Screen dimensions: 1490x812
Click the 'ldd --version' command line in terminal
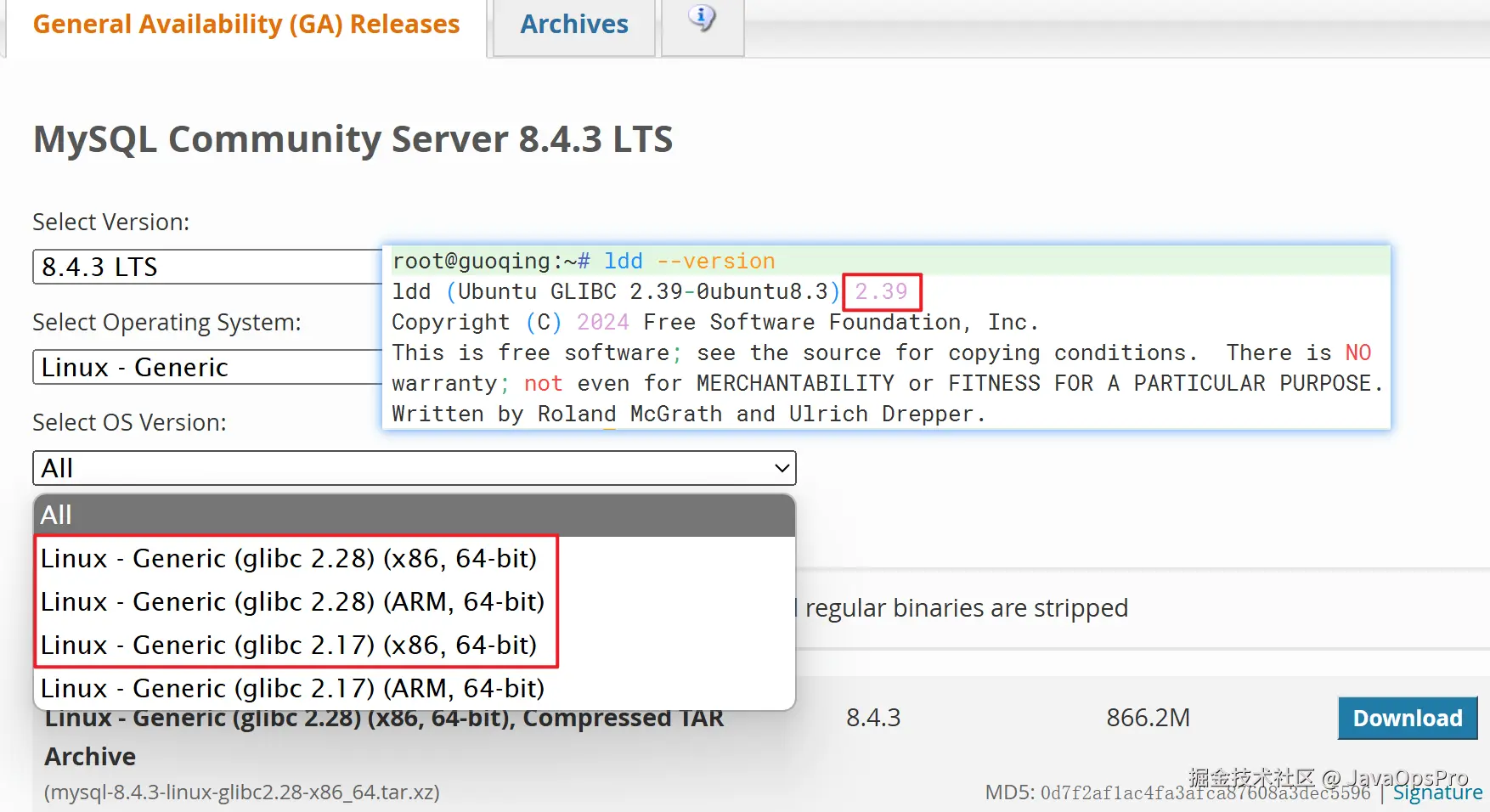(584, 261)
